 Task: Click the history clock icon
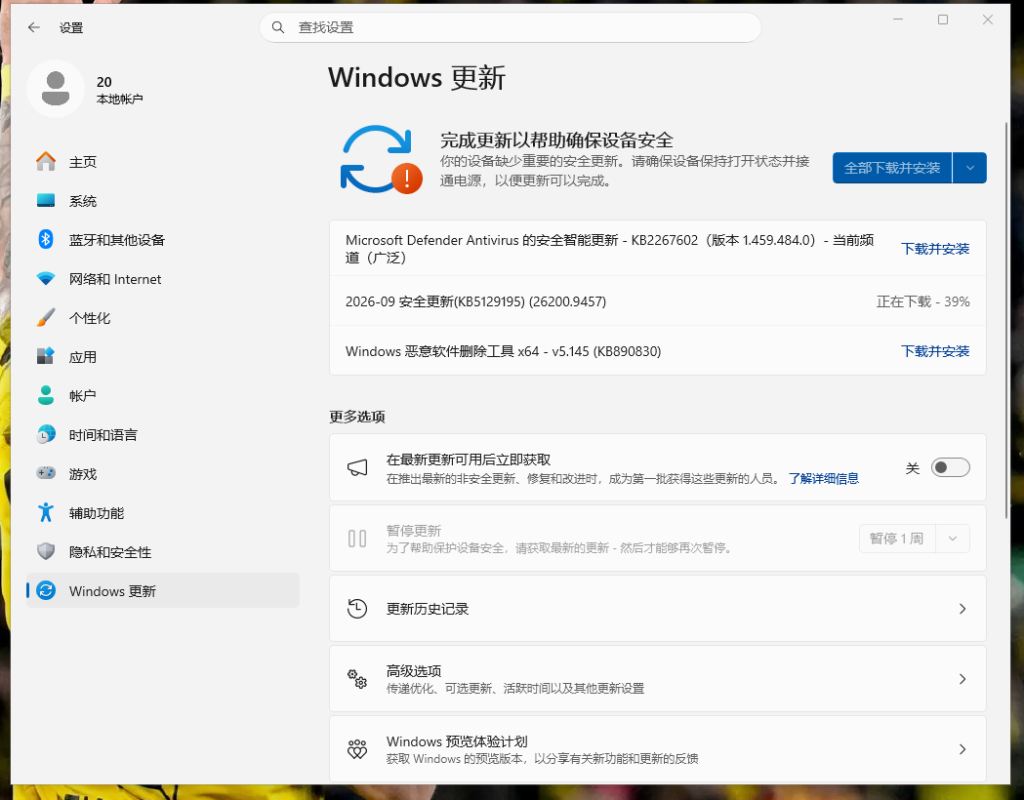click(x=357, y=609)
